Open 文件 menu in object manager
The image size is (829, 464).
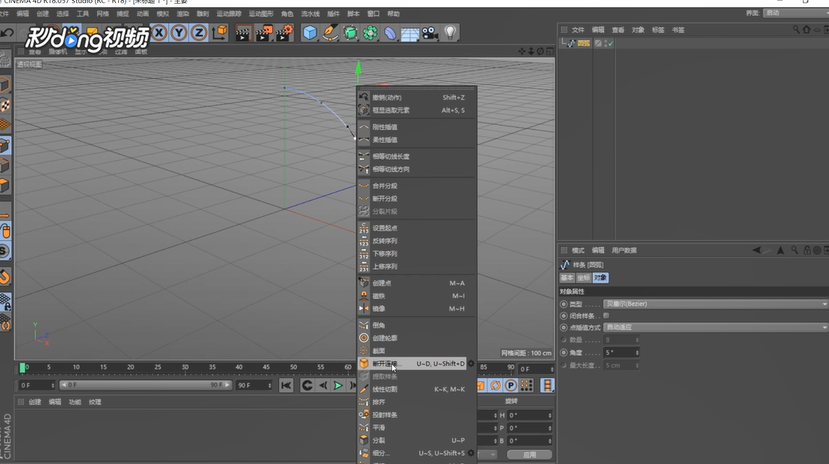pos(578,30)
